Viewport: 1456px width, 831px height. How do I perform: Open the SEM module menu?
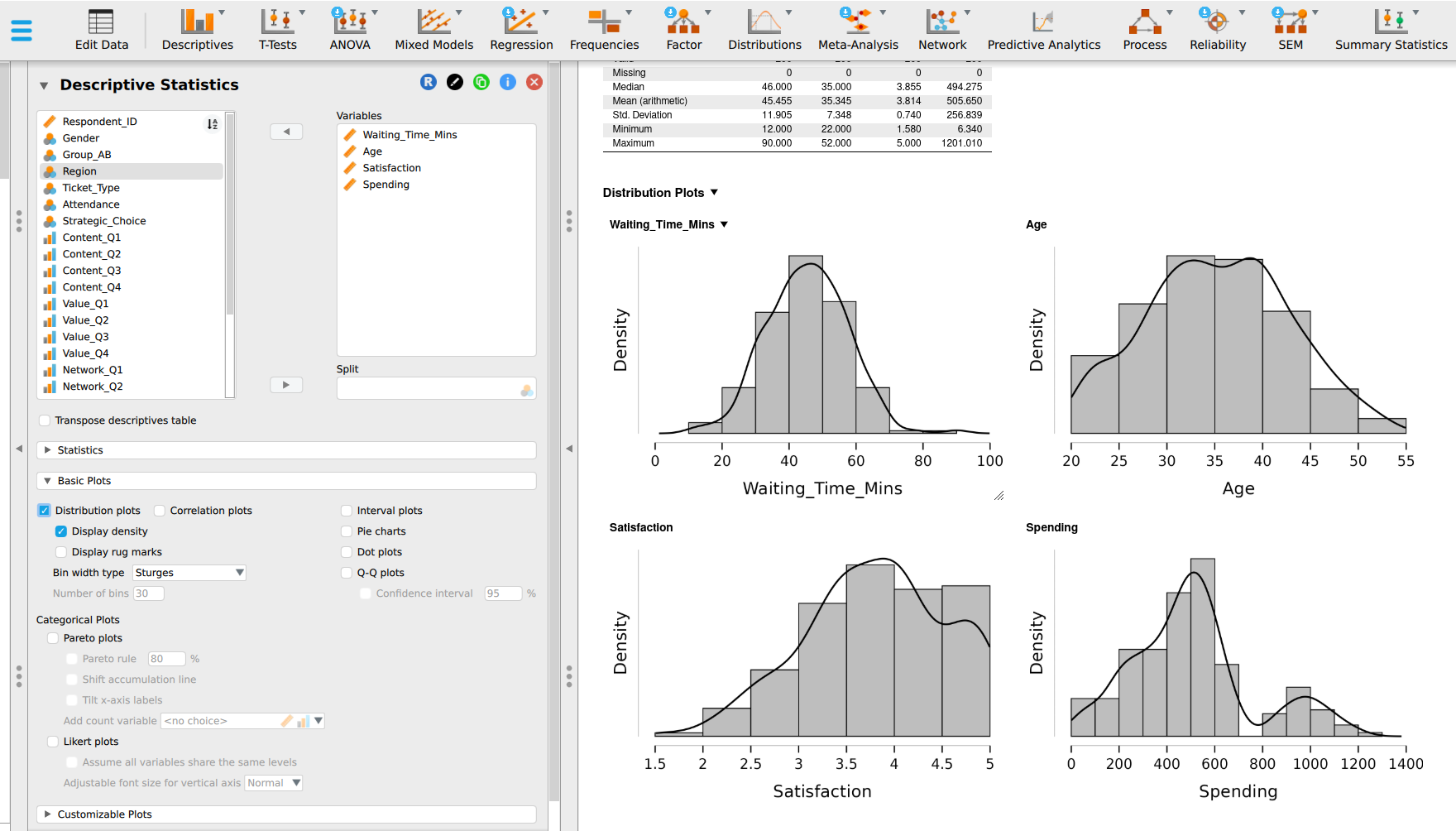pyautogui.click(x=1291, y=31)
